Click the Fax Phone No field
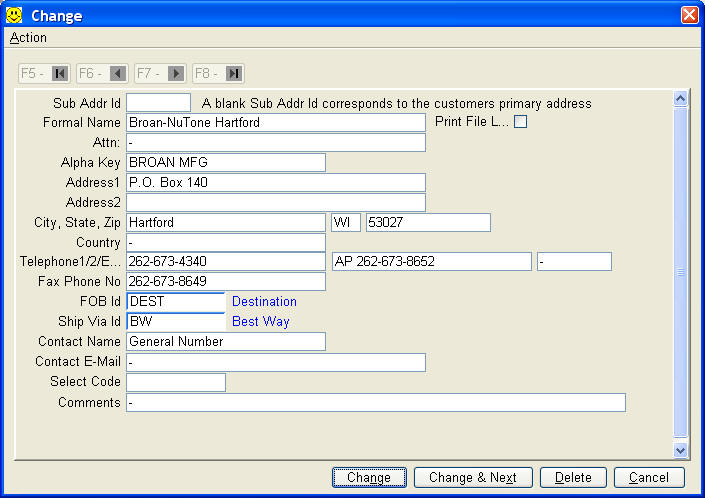 tap(226, 281)
